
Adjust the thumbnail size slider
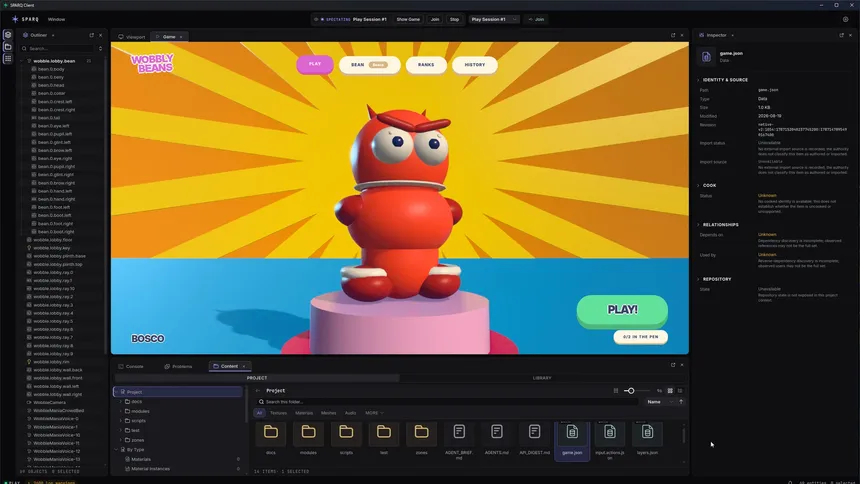[x=631, y=391]
